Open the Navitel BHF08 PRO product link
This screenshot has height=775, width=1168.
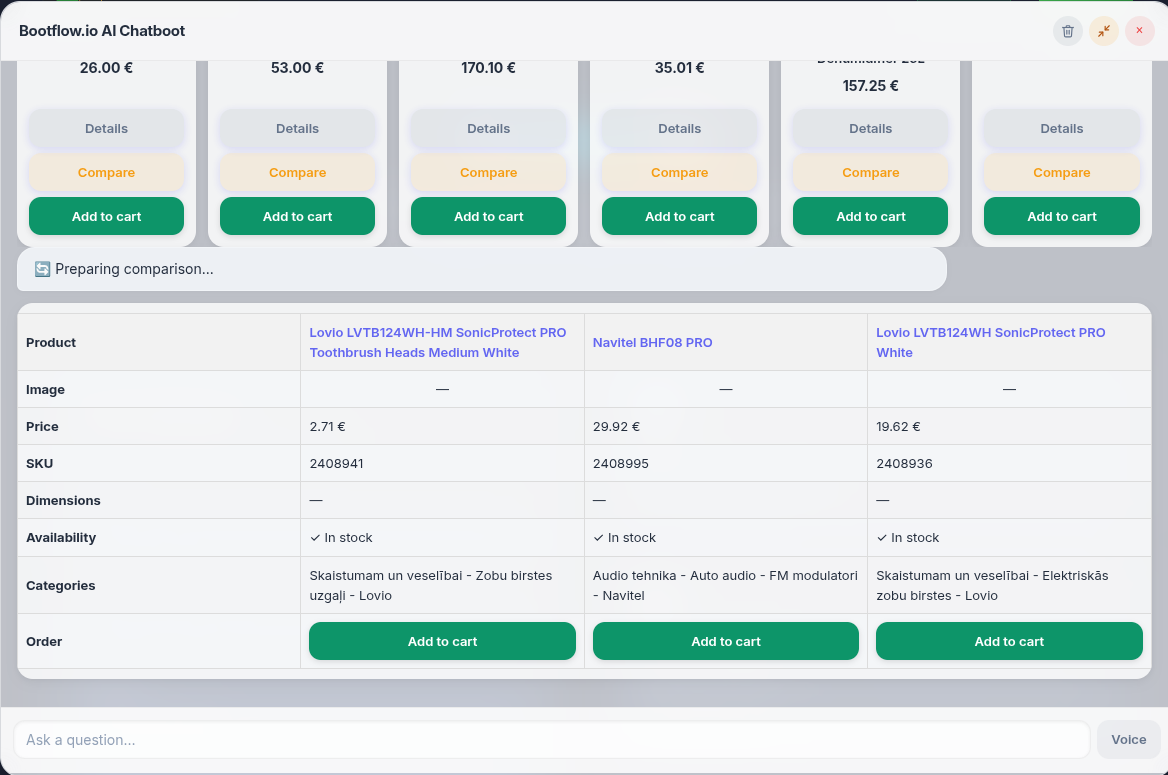point(653,343)
